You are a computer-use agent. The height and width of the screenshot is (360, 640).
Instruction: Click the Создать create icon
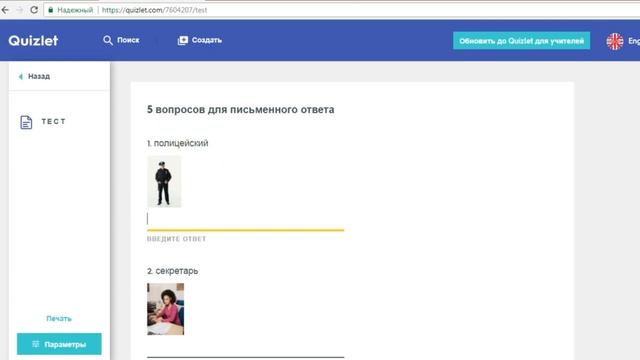[x=183, y=40]
